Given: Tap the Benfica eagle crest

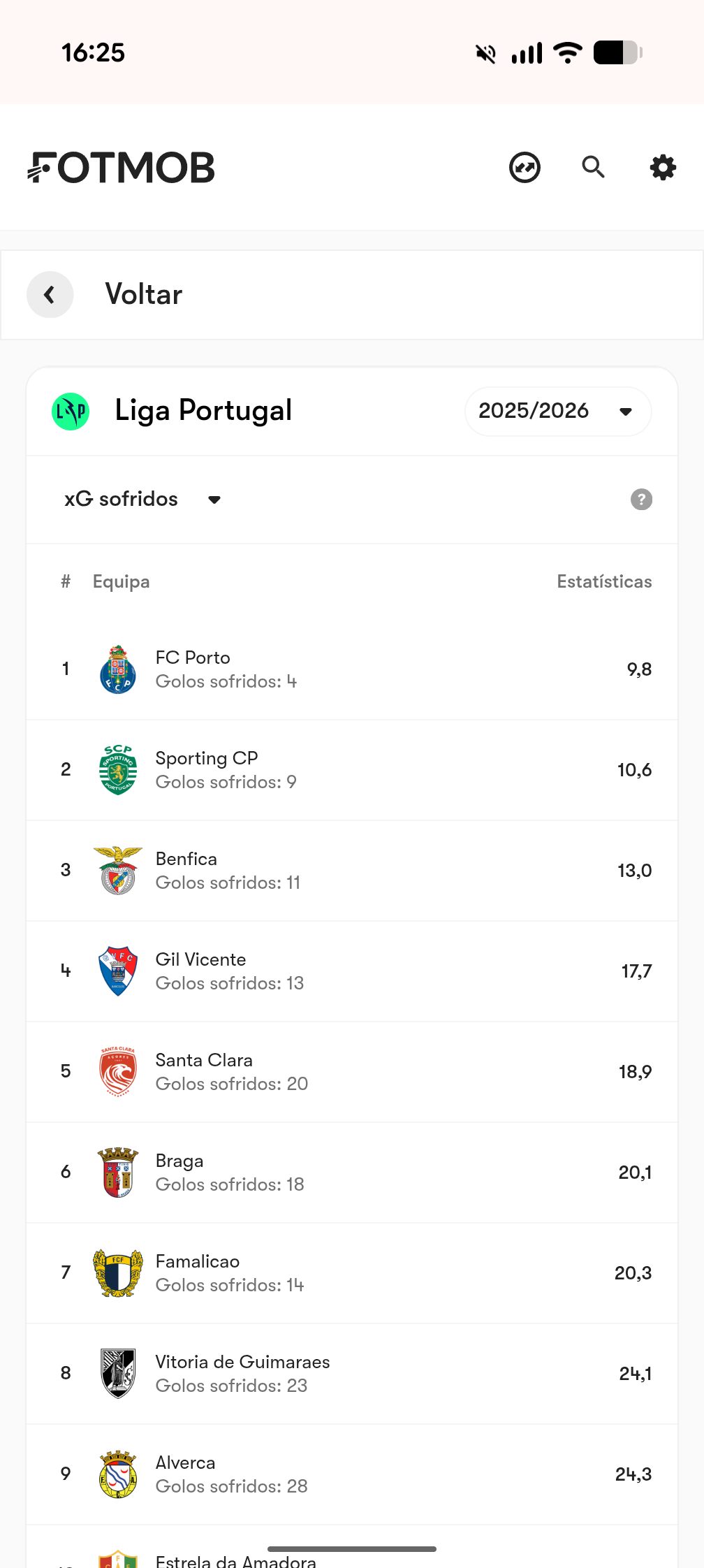Looking at the screenshot, I should tap(118, 871).
